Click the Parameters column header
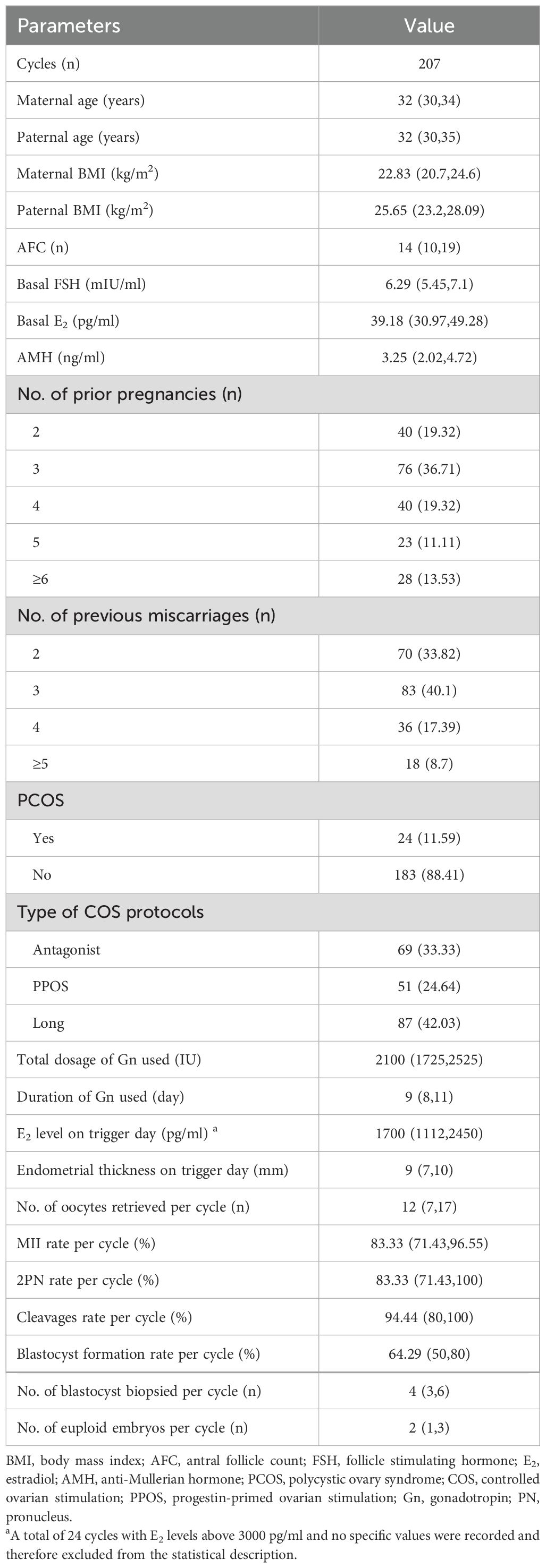Viewport: 546px width, 1568px height. point(68,25)
